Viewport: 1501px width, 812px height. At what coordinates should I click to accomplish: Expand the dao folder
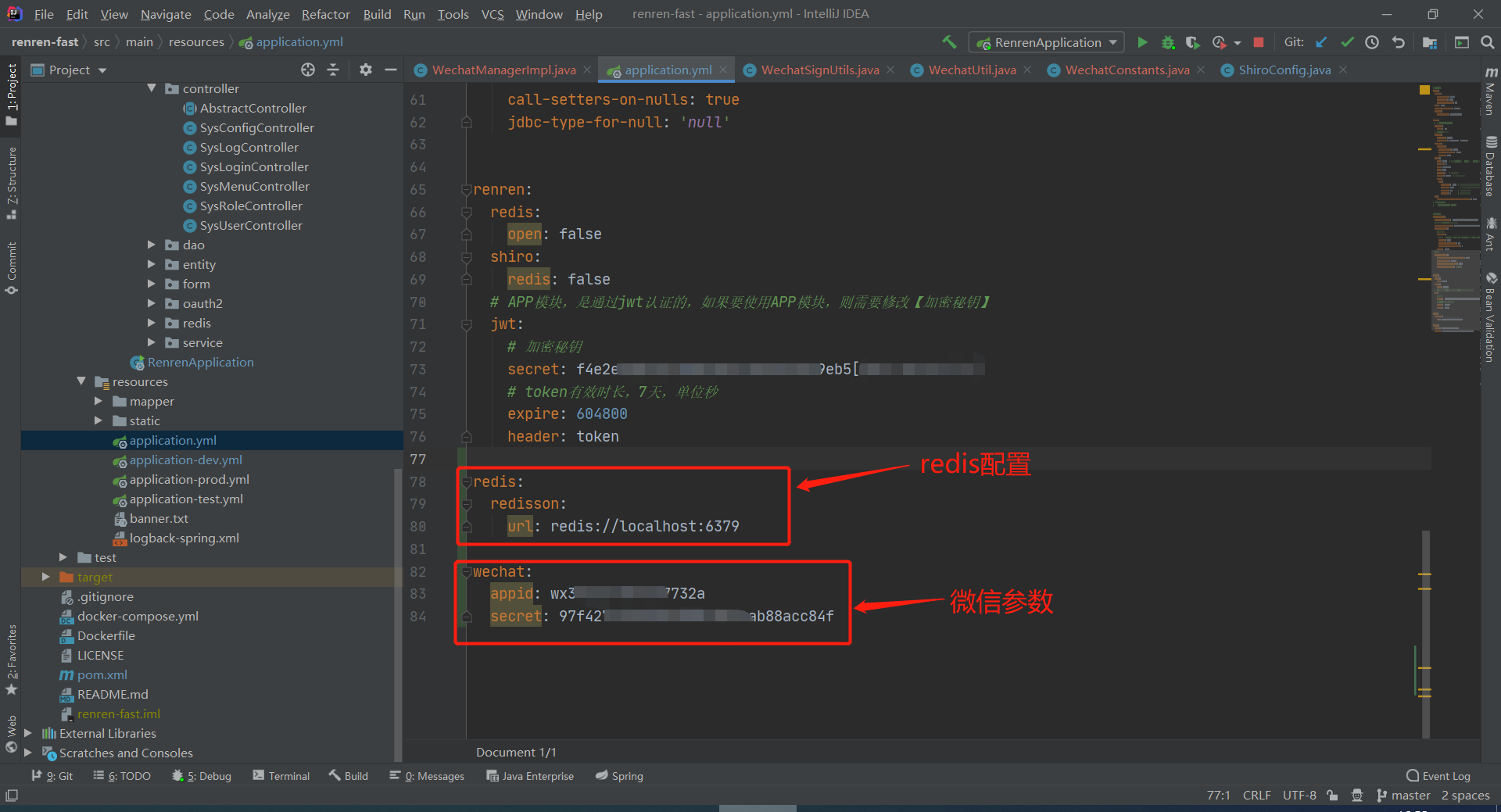(152, 245)
